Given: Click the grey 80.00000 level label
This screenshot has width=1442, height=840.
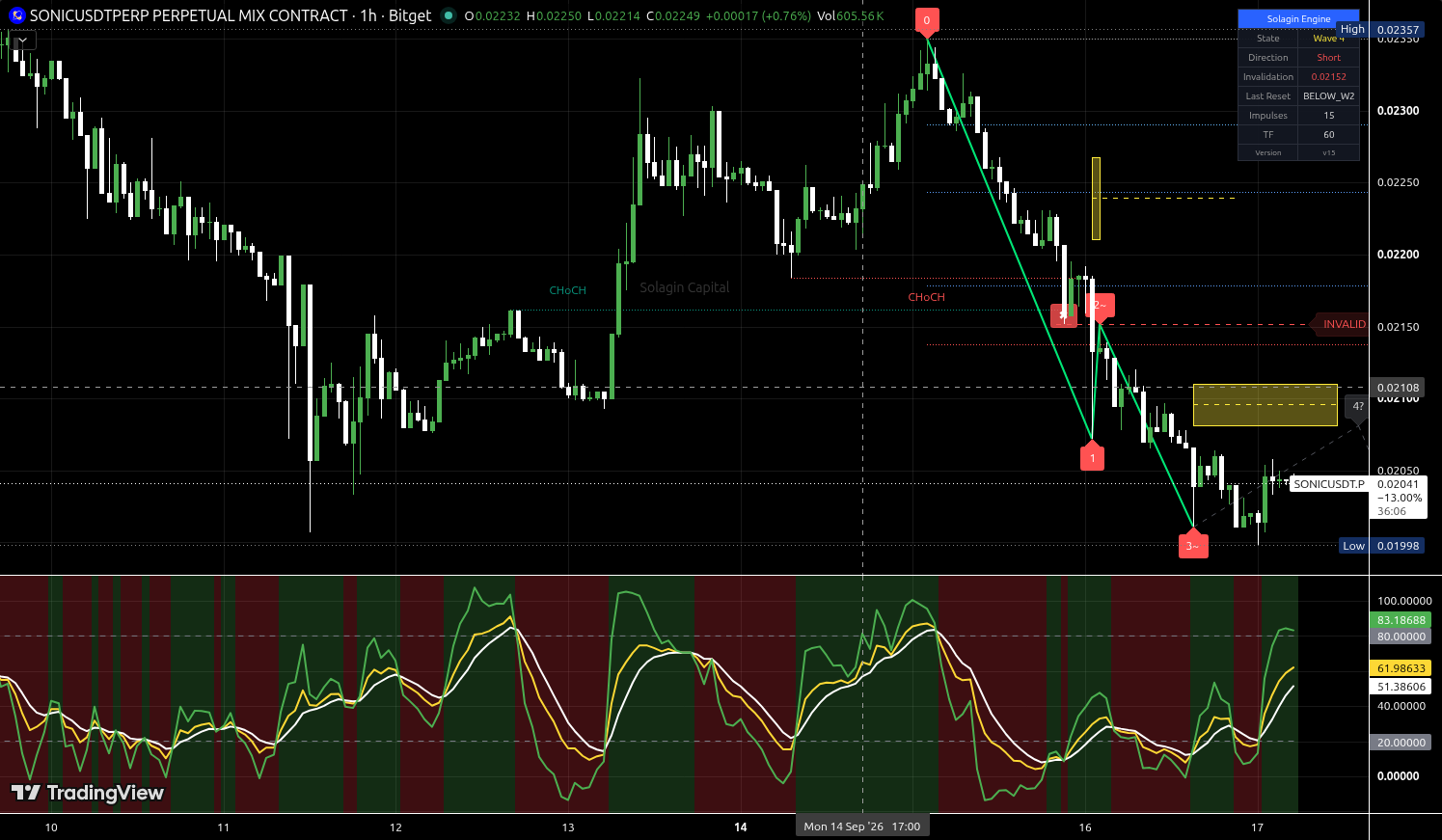Looking at the screenshot, I should (x=1401, y=637).
